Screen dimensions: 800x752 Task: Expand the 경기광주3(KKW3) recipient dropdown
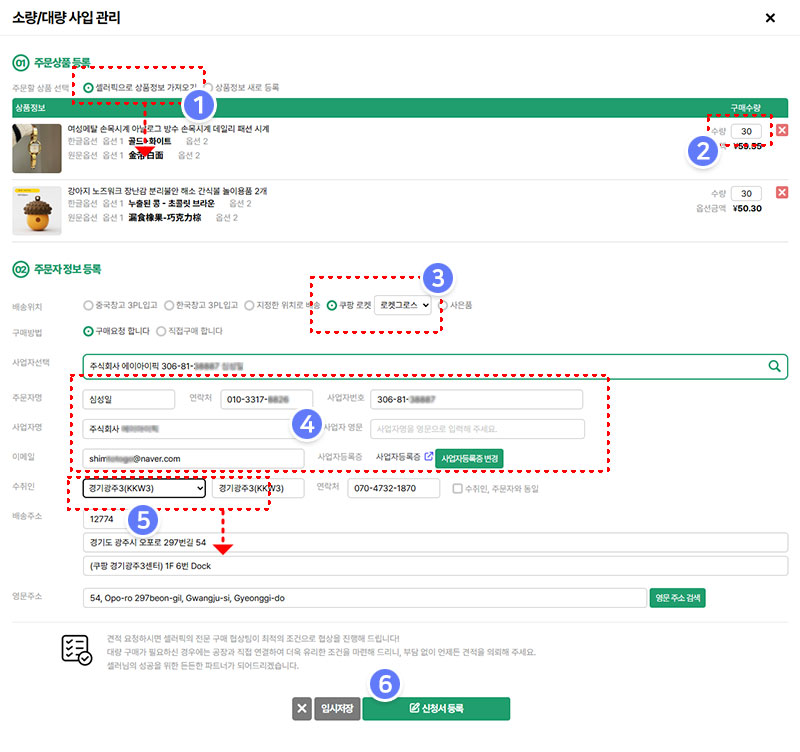(144, 489)
